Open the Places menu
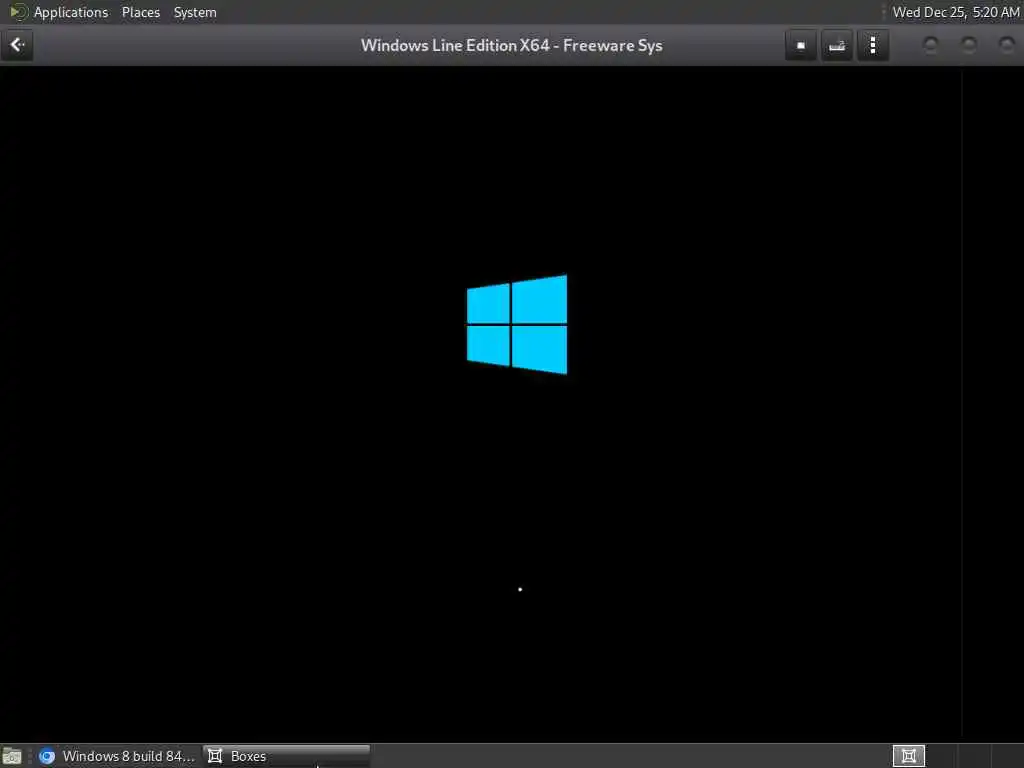The image size is (1024, 768). point(140,12)
